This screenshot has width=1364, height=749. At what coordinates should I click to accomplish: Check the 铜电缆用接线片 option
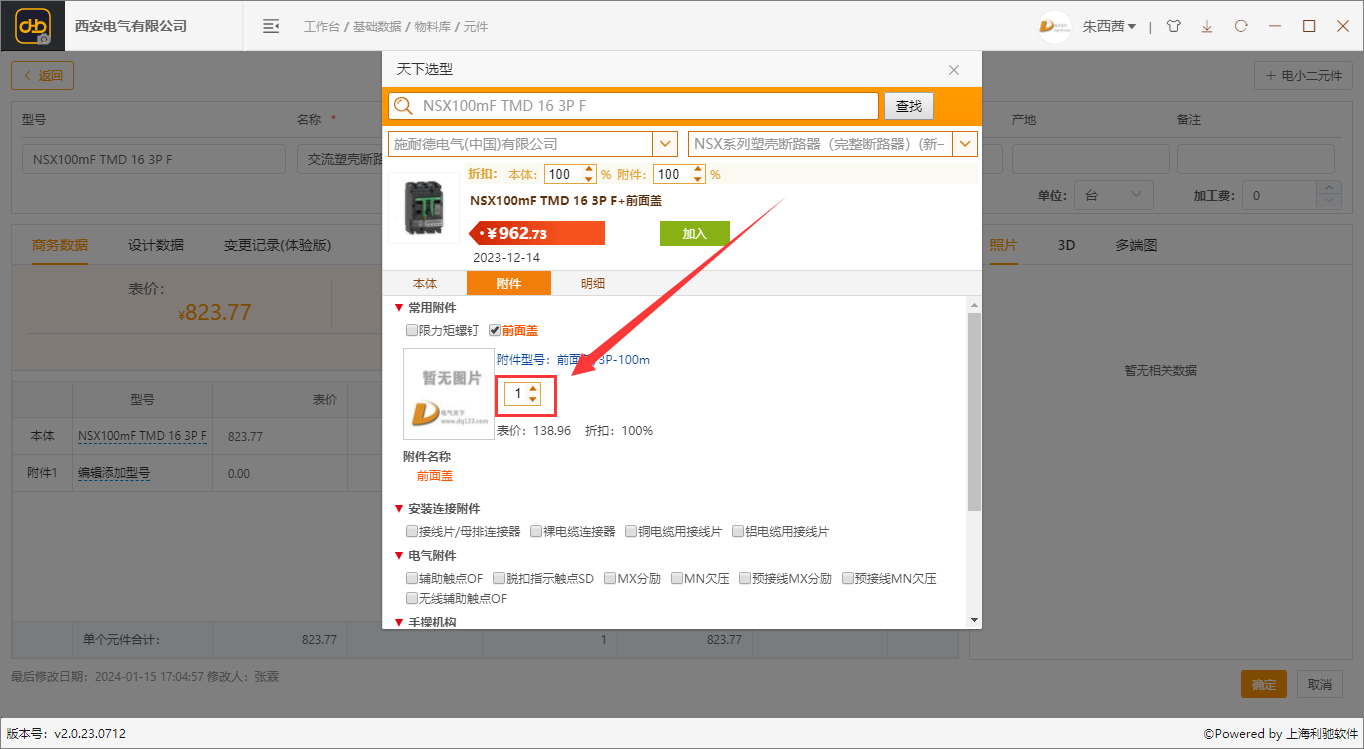pos(631,531)
